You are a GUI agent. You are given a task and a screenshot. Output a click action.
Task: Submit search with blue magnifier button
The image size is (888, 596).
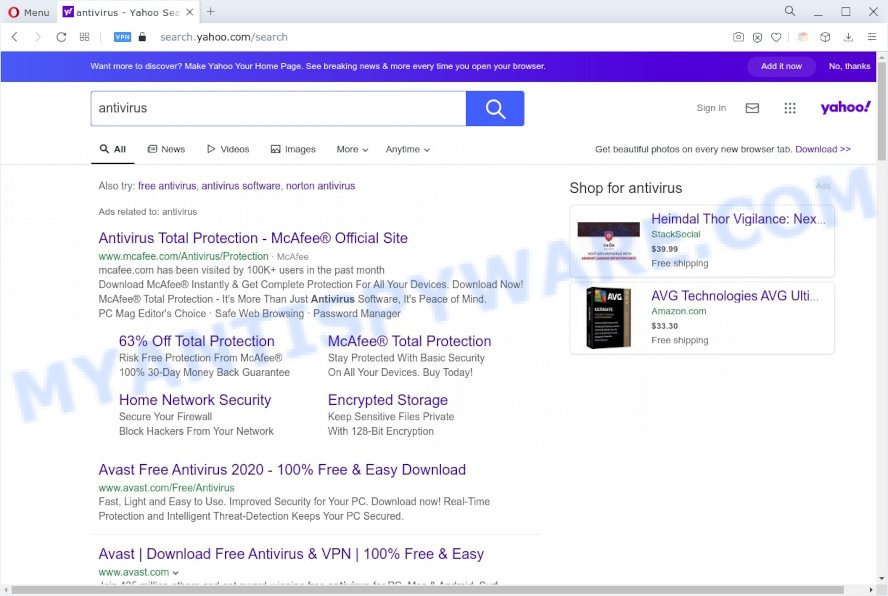[495, 108]
